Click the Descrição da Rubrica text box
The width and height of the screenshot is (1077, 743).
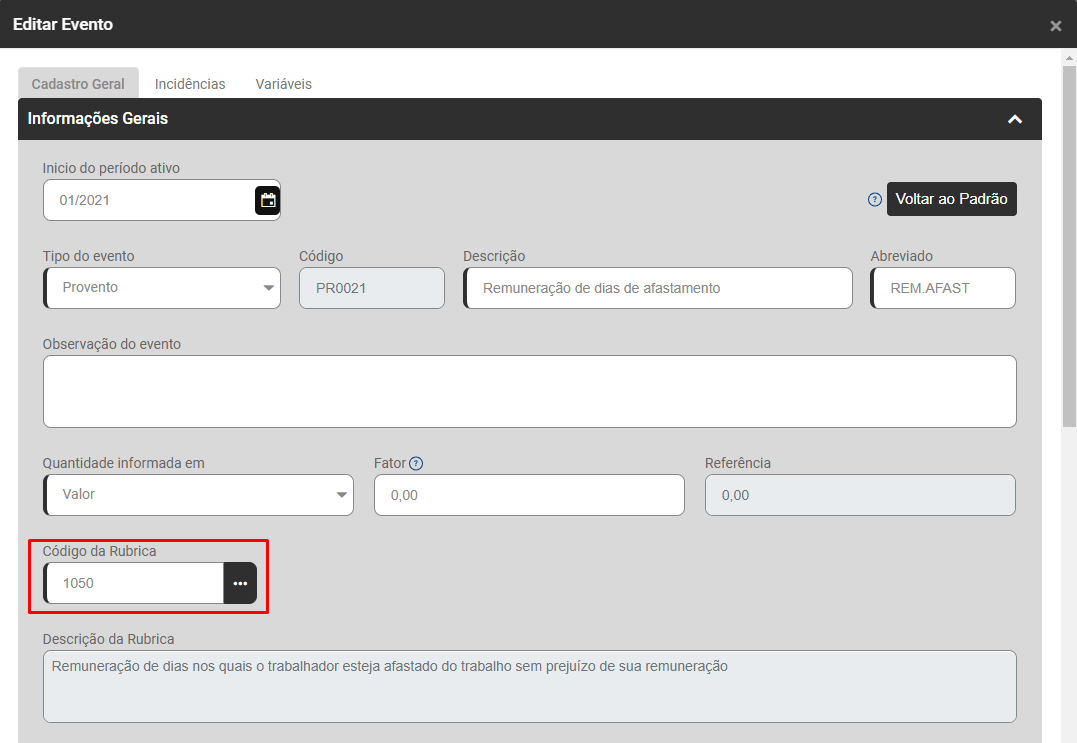529,686
